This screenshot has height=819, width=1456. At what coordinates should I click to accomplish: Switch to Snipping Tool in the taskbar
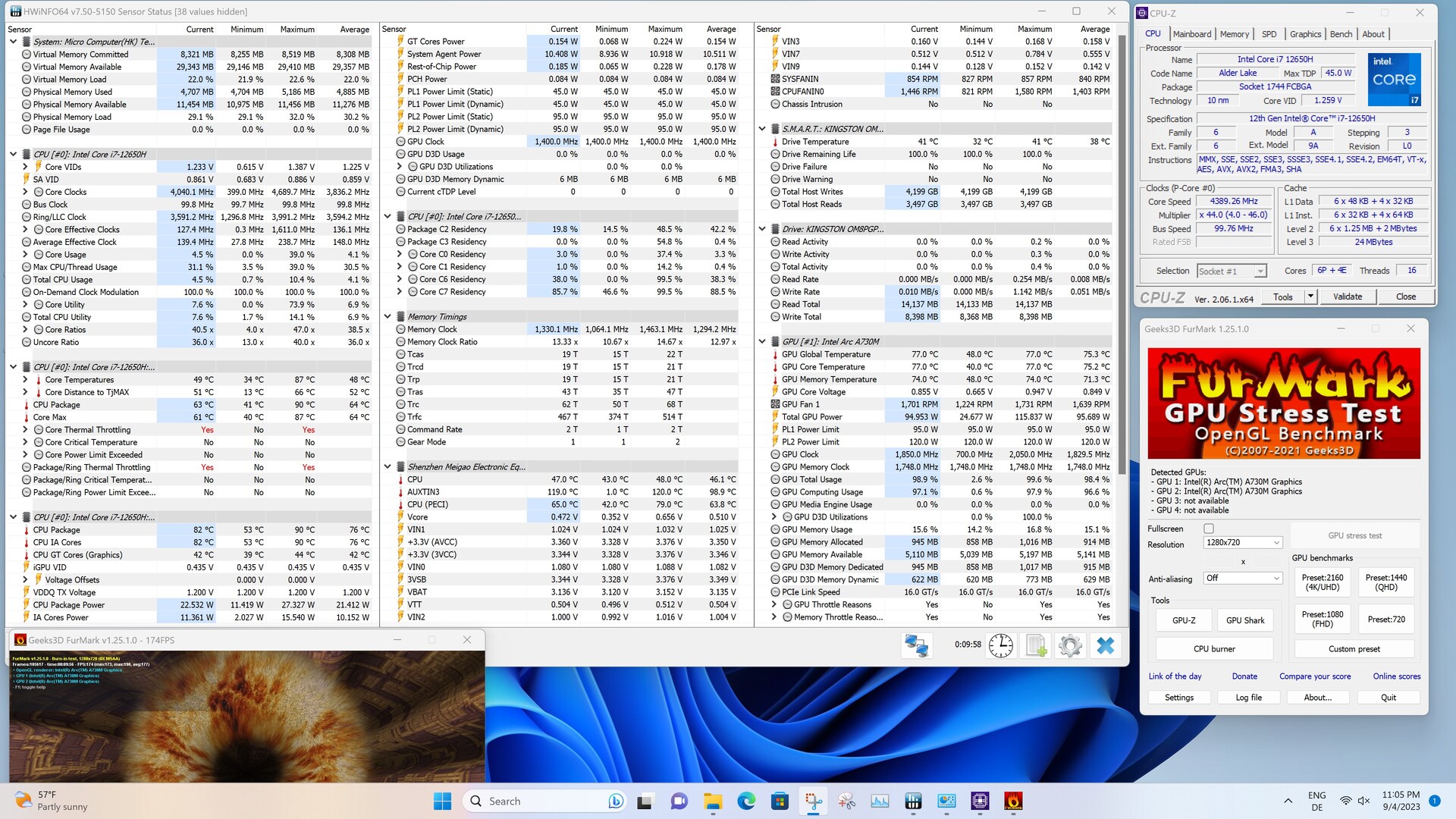click(x=813, y=801)
